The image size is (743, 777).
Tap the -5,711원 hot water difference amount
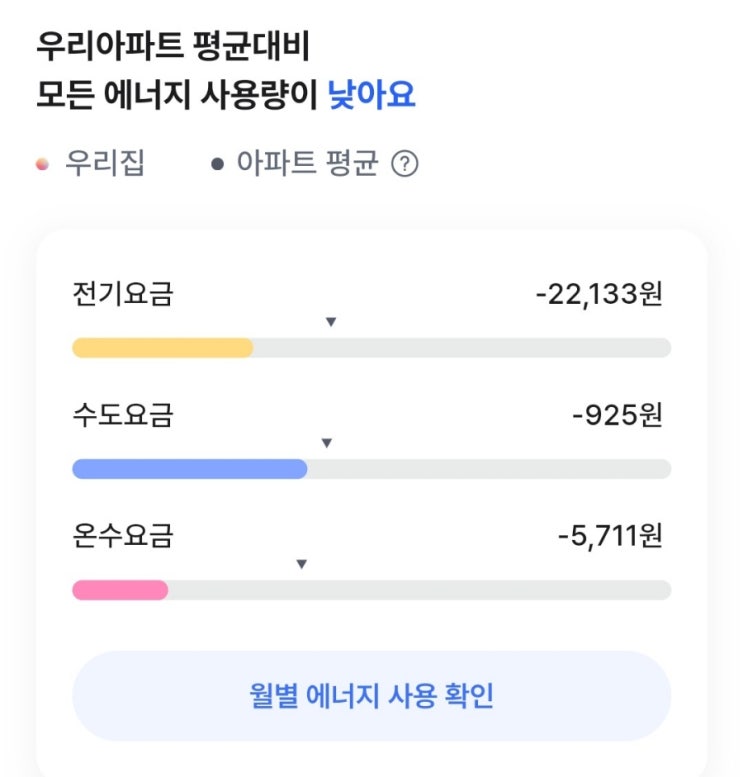click(x=610, y=536)
